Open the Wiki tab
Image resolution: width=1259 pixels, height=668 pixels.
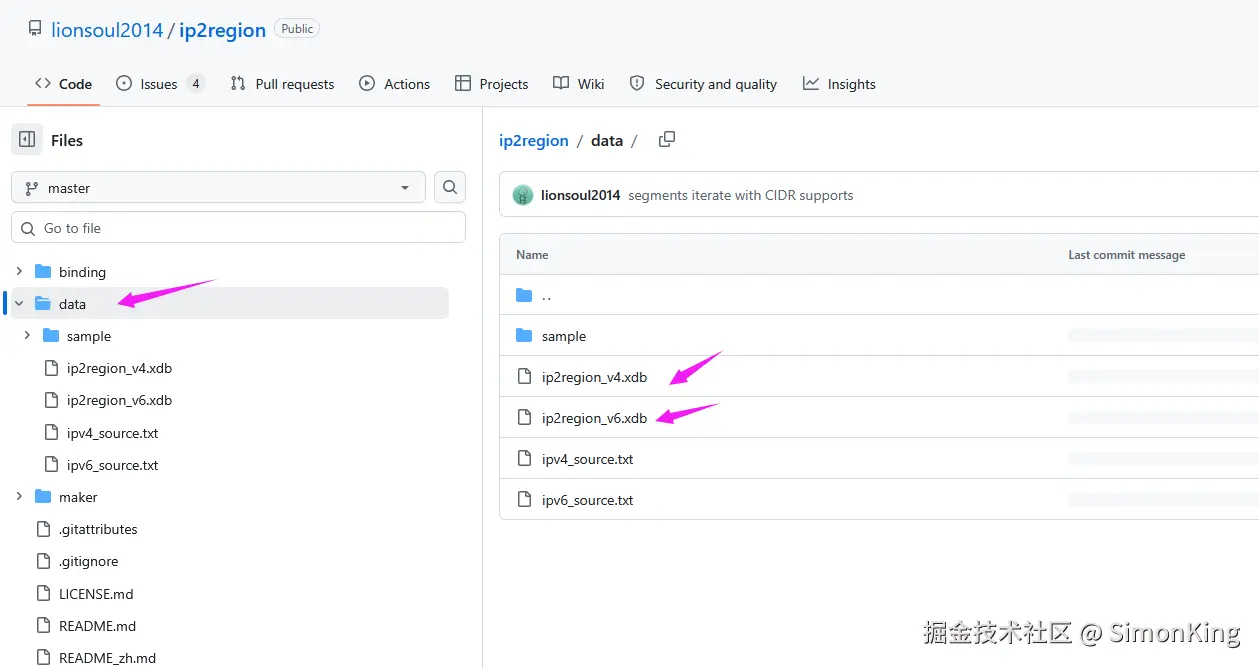[578, 84]
